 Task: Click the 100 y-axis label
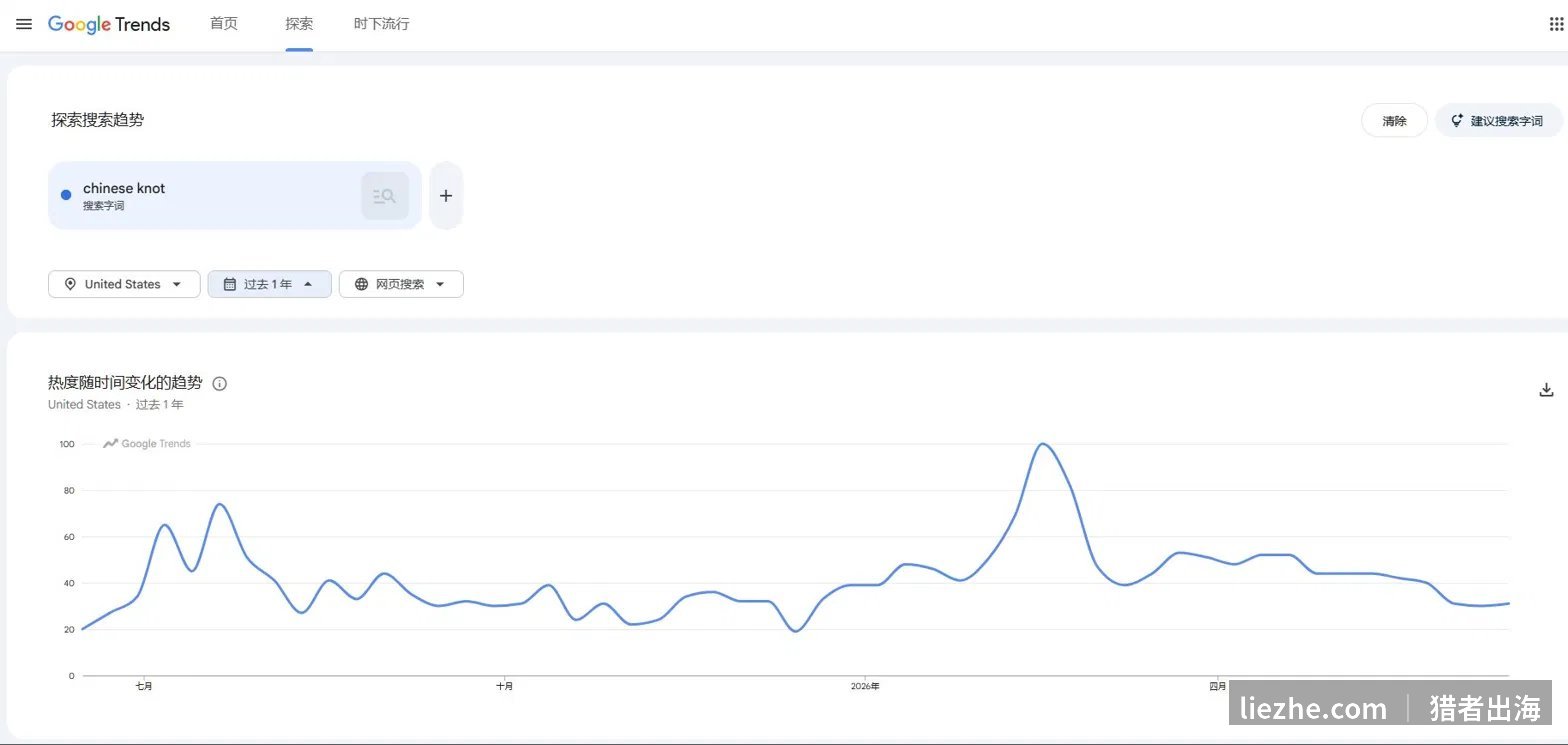pyautogui.click(x=67, y=444)
